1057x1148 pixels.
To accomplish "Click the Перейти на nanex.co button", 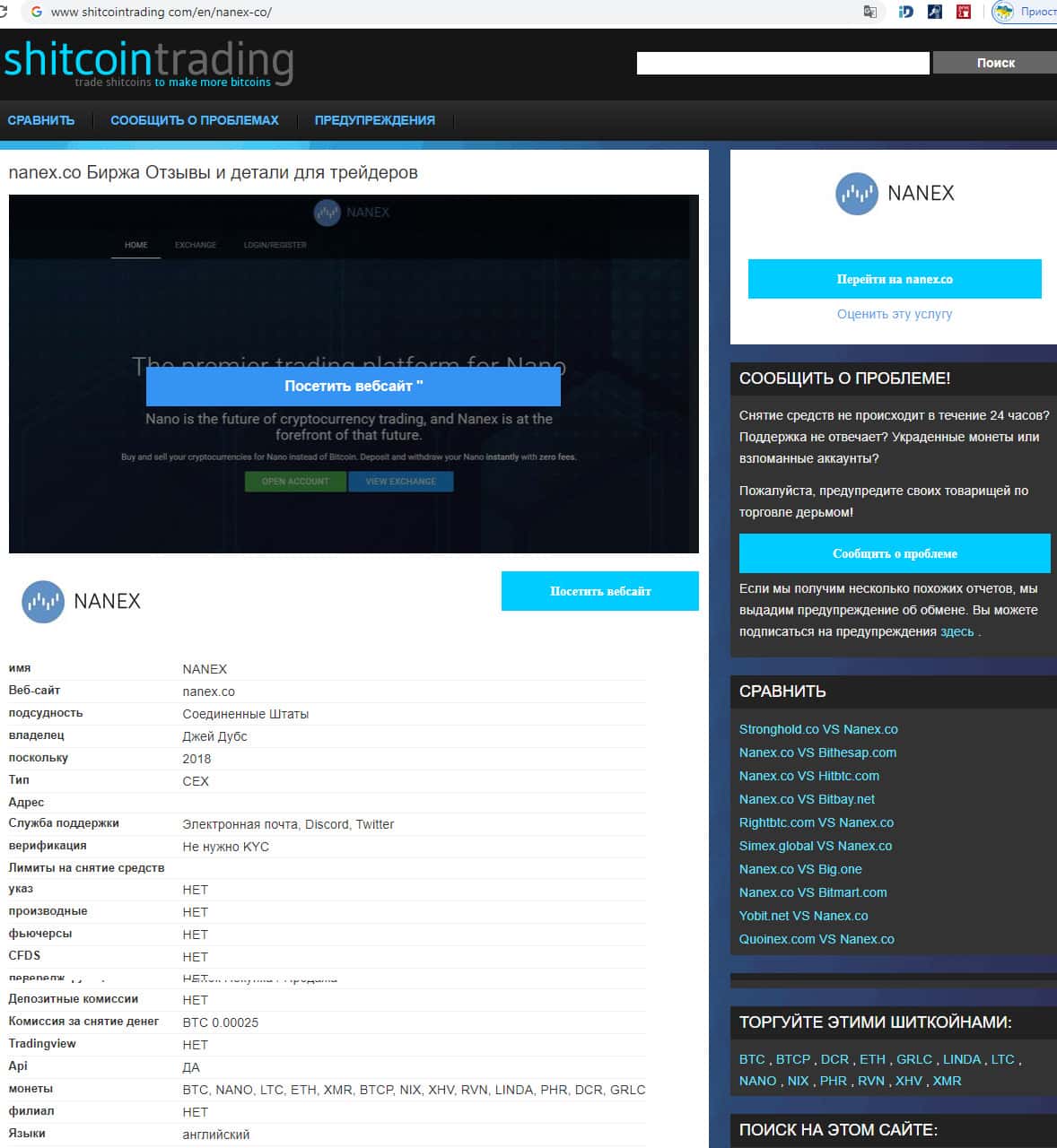I will (895, 279).
